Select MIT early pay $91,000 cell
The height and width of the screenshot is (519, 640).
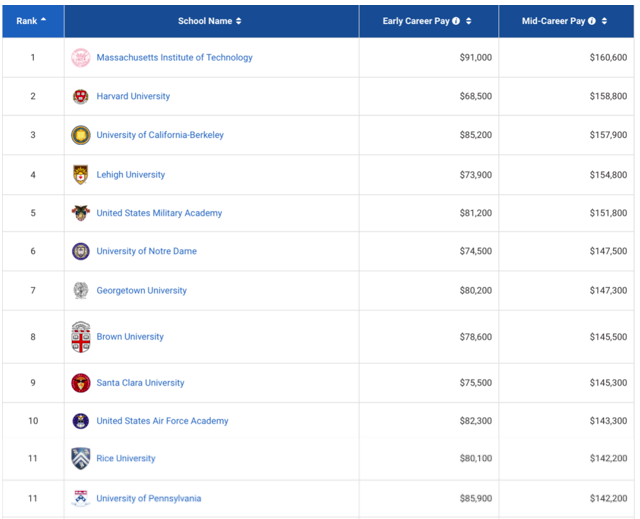pyautogui.click(x=429, y=58)
